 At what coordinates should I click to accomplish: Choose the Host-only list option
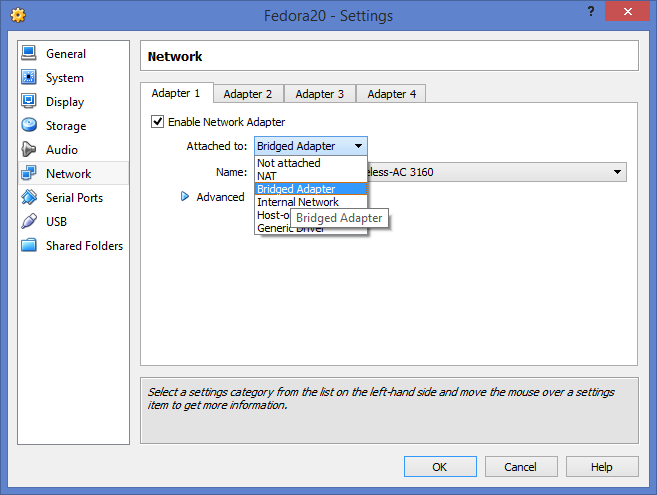(x=273, y=215)
